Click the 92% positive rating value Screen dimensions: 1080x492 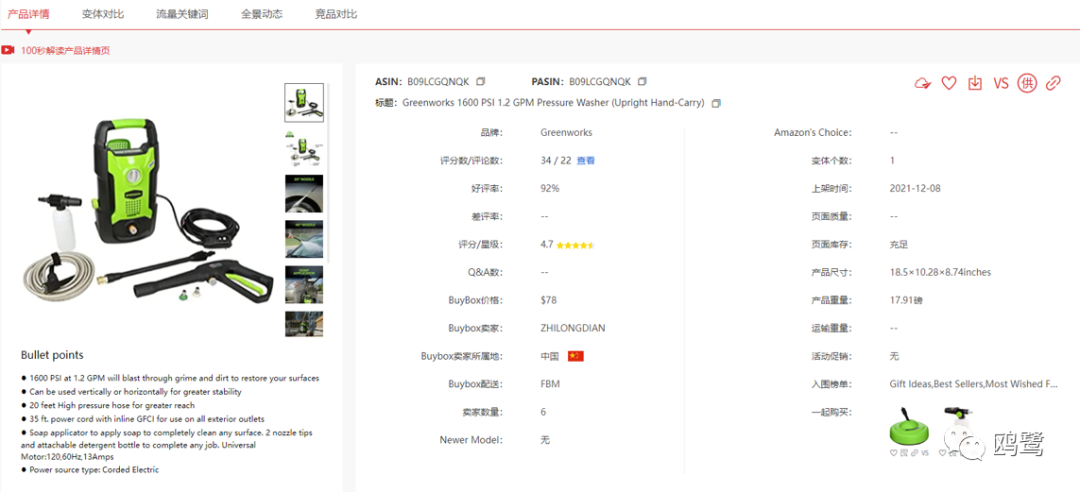click(x=550, y=188)
